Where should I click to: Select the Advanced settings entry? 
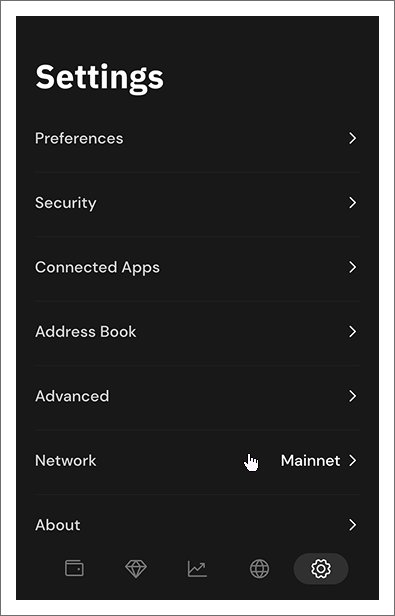(x=197, y=397)
